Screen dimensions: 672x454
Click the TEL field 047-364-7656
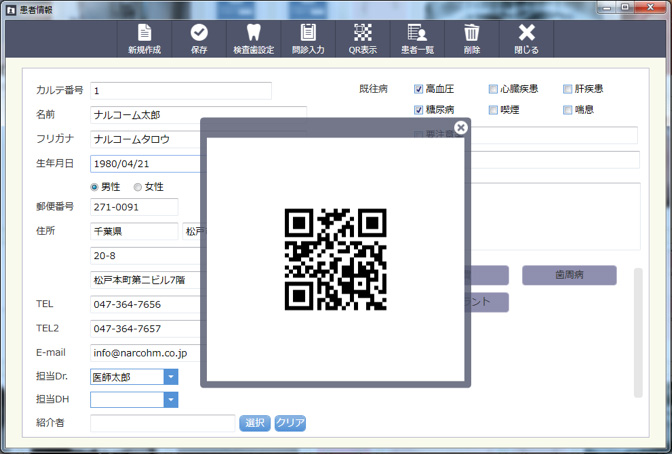(145, 304)
